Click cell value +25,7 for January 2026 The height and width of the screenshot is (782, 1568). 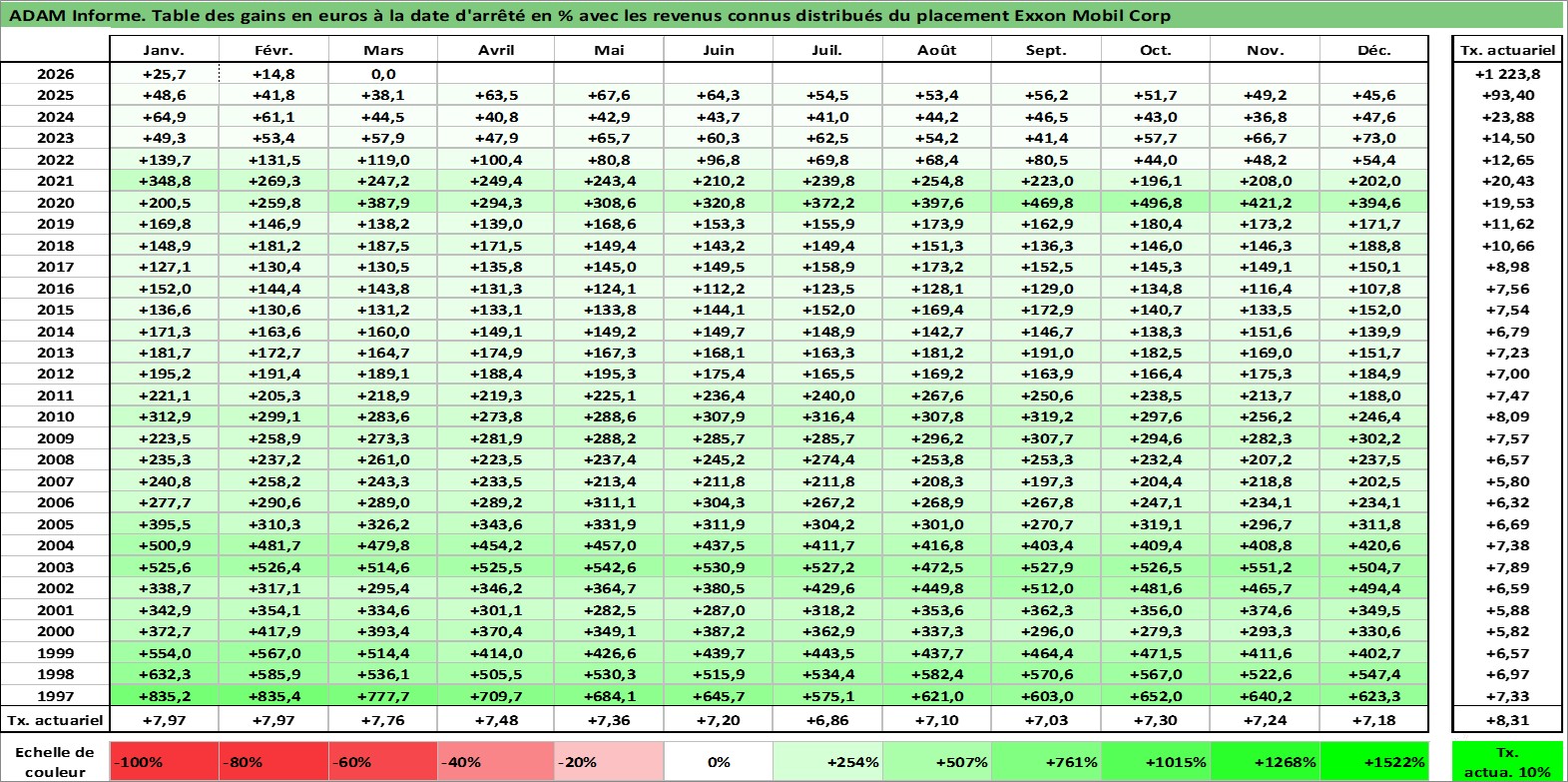pyautogui.click(x=164, y=74)
